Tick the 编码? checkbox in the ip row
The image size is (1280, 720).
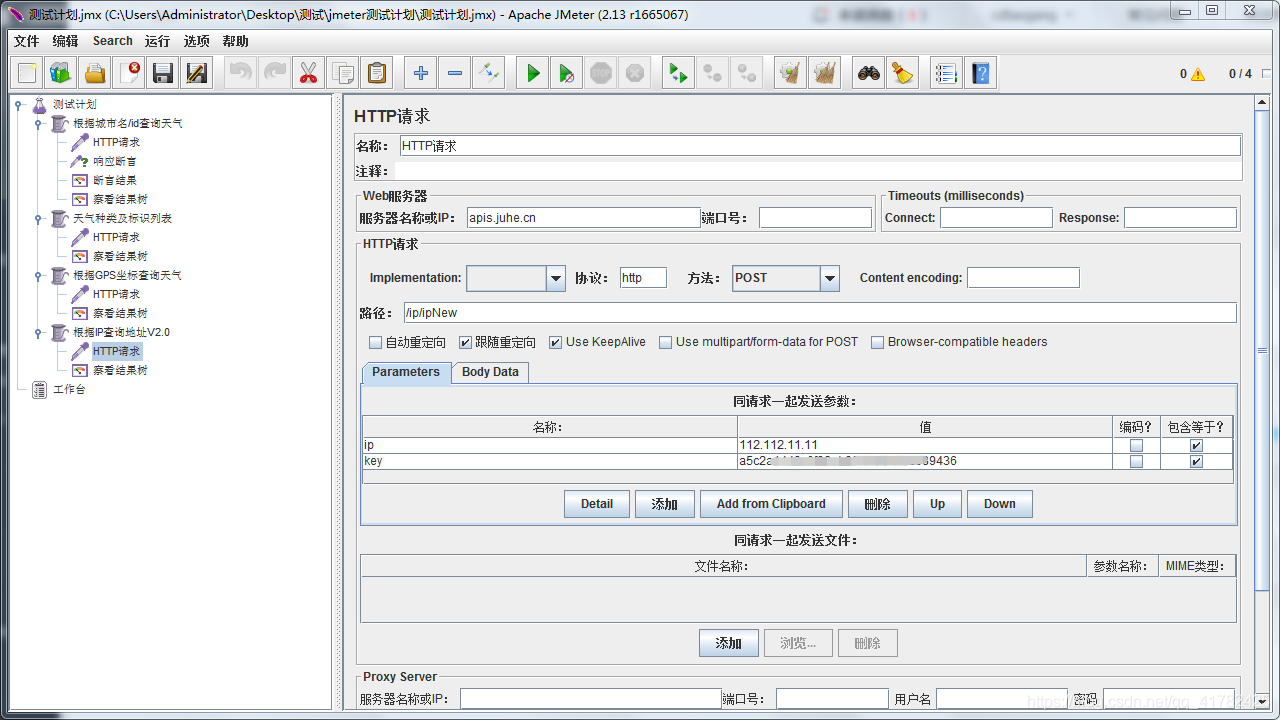pyautogui.click(x=1136, y=446)
